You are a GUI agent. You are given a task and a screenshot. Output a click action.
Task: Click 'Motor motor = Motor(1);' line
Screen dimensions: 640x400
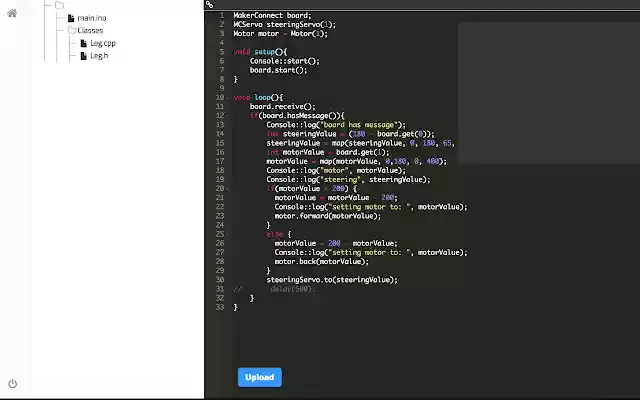click(x=280, y=33)
